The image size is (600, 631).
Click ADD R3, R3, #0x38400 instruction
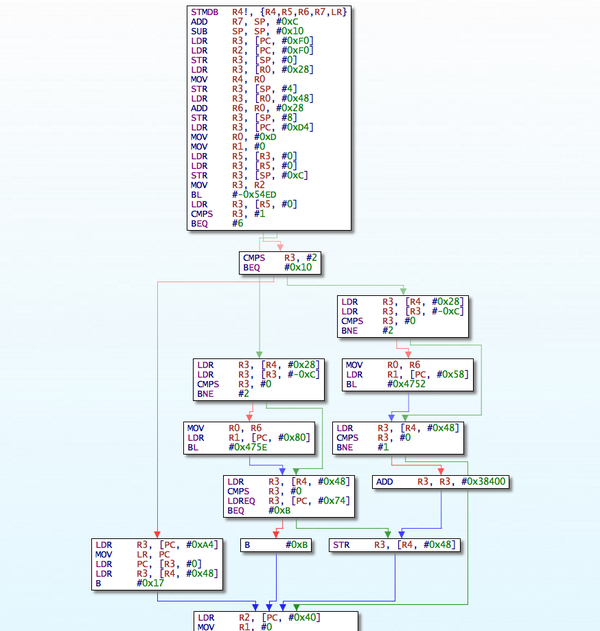click(441, 482)
